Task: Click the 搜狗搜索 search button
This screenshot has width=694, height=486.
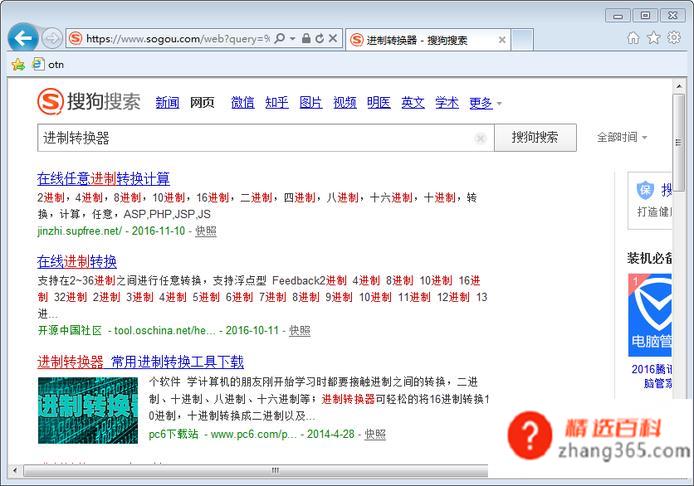Action: (x=535, y=138)
